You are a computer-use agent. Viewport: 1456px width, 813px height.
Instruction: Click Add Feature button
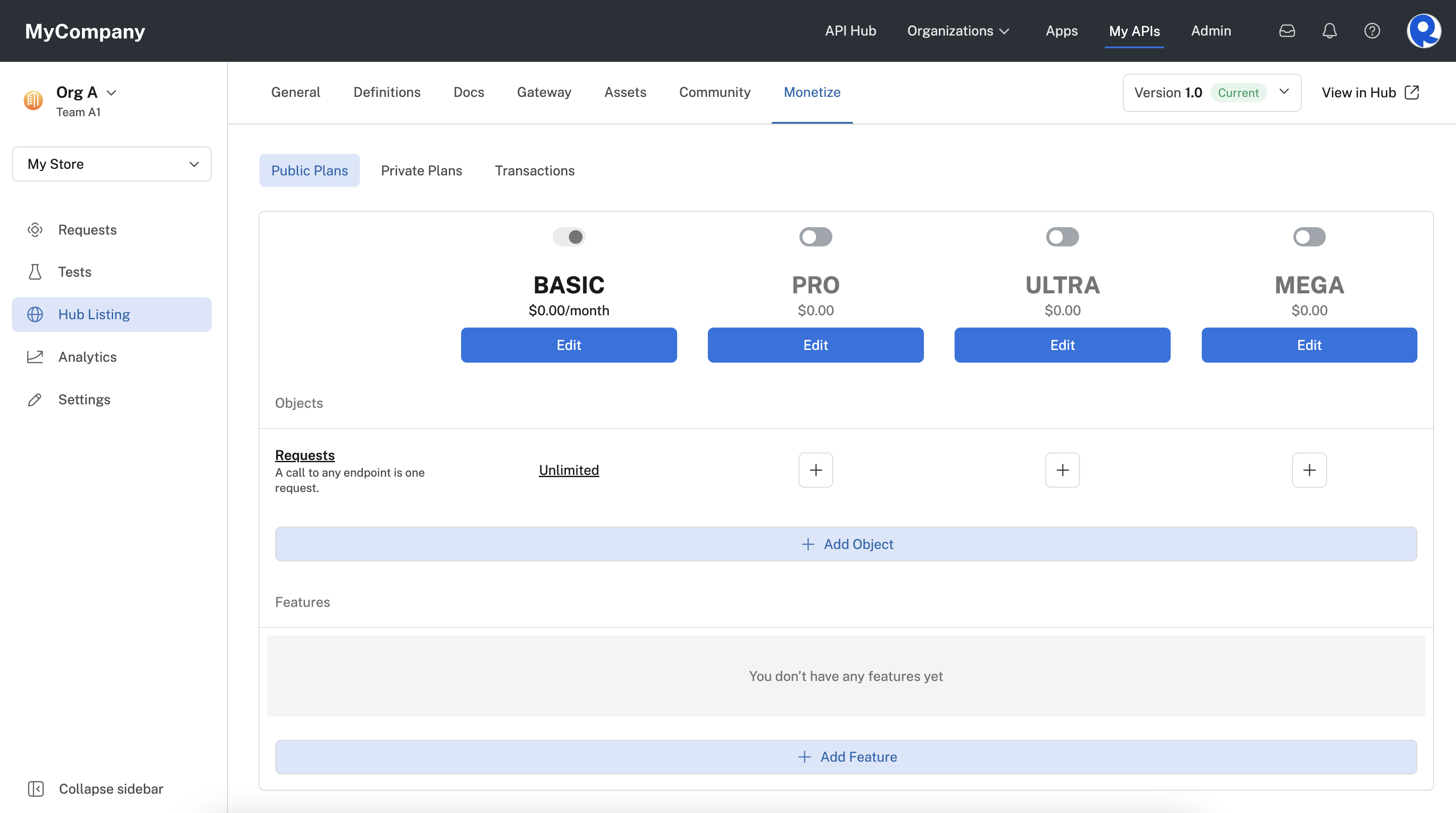click(846, 757)
